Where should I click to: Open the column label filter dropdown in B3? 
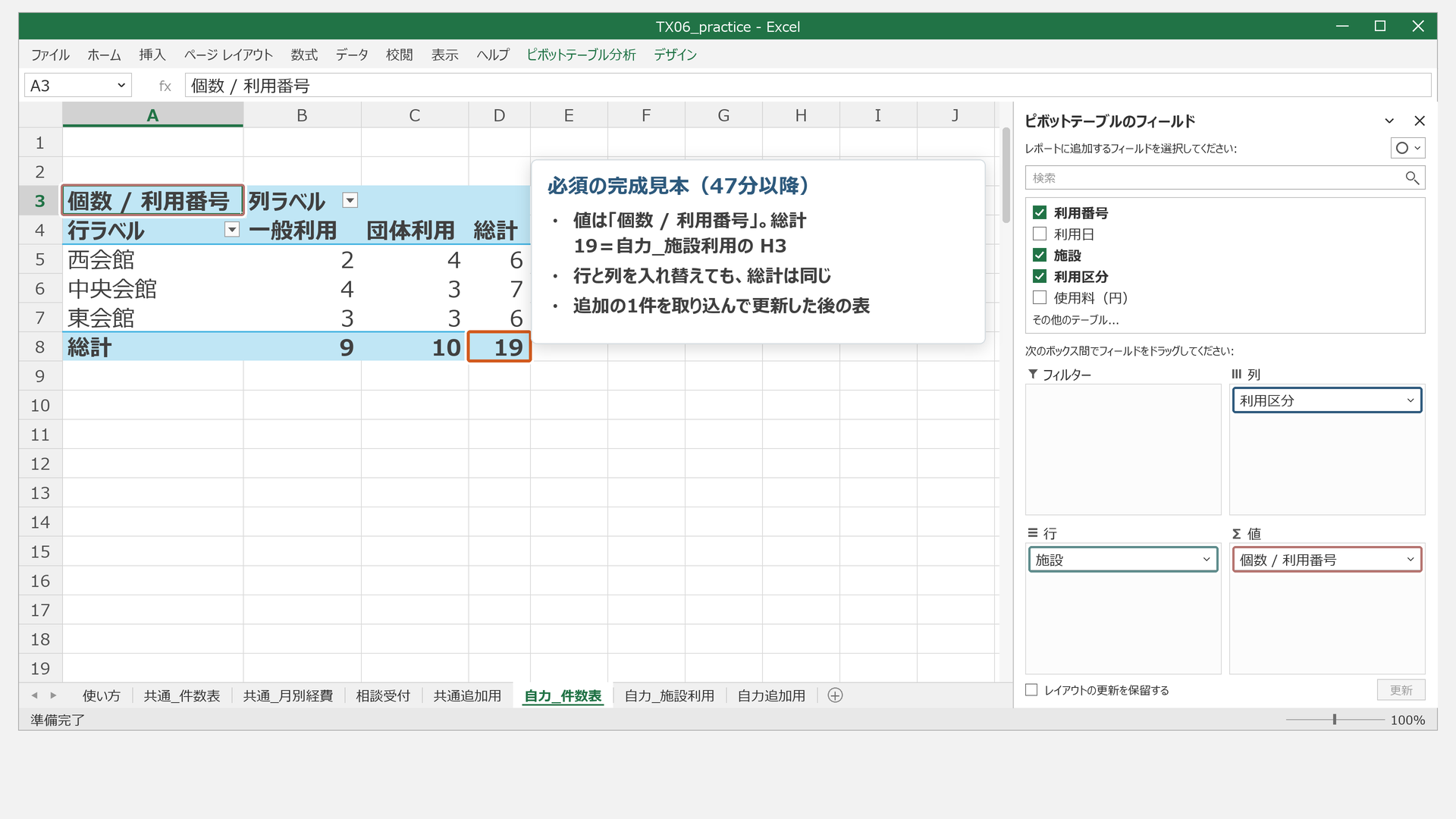click(x=350, y=200)
